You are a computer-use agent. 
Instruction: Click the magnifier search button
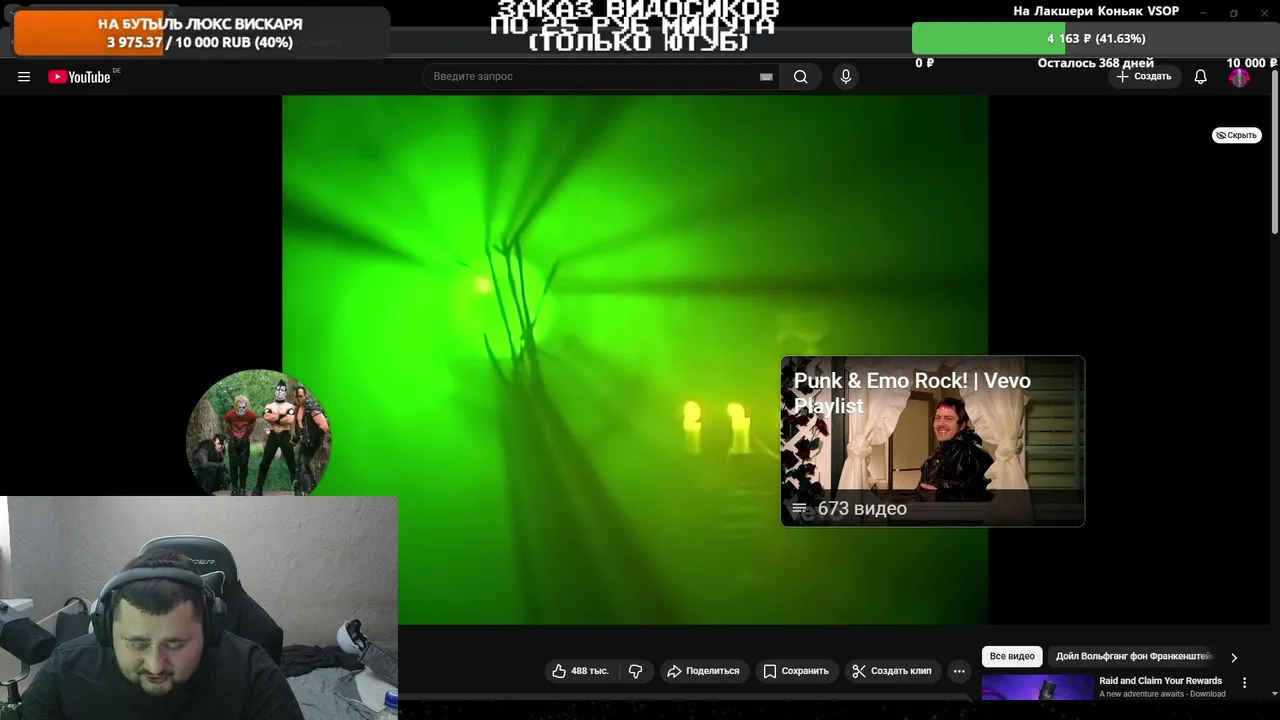point(800,77)
